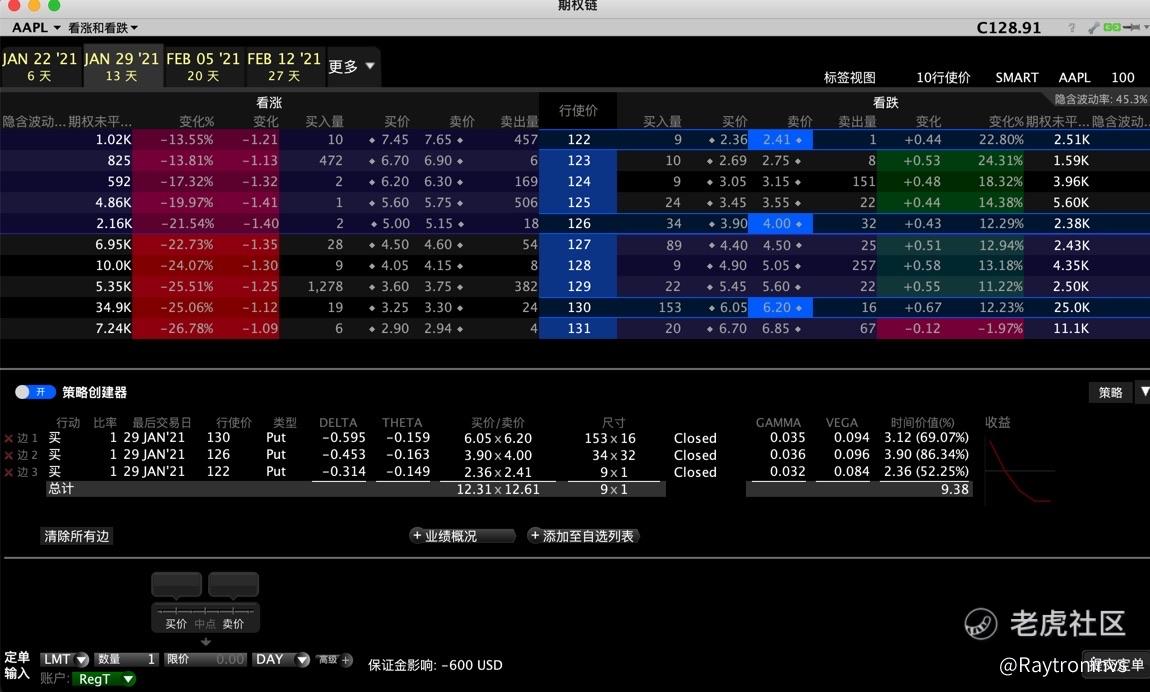This screenshot has height=692, width=1150.
Task: Click the 总计 totals row label
Action: pyautogui.click(x=61, y=489)
